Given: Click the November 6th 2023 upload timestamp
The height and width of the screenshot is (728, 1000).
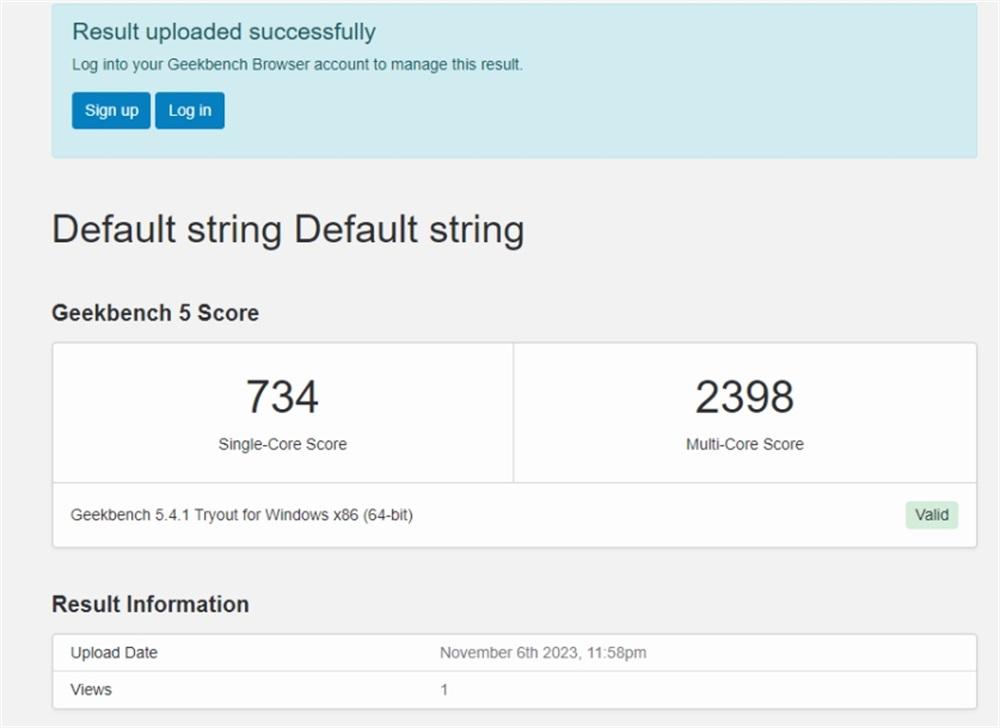Looking at the screenshot, I should point(543,653).
